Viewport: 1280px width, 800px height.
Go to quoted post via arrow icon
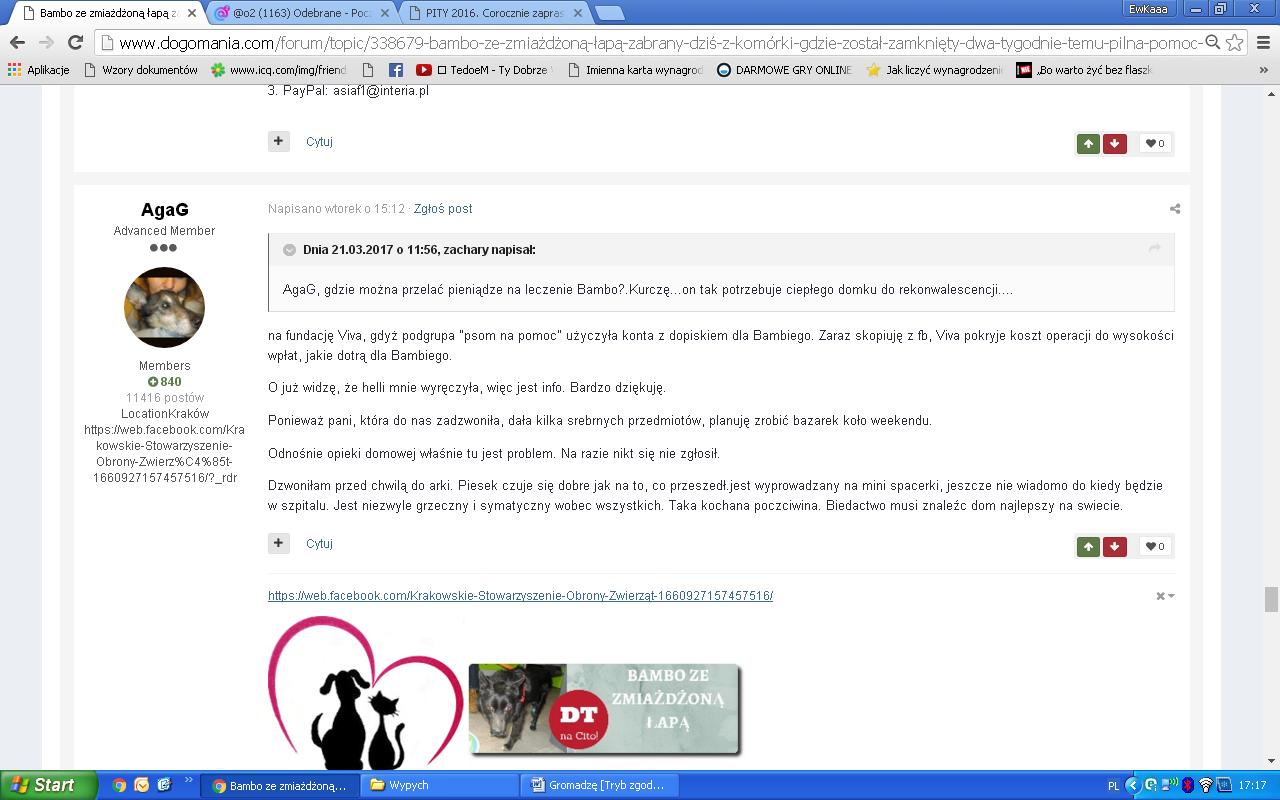(1154, 249)
